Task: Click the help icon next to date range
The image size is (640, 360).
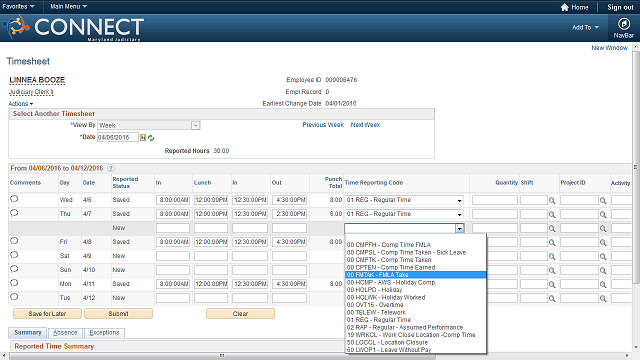Action: tap(111, 168)
